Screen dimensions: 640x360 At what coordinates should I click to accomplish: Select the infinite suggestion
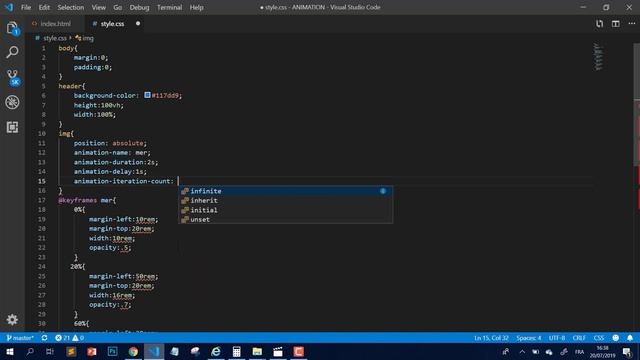click(x=286, y=191)
